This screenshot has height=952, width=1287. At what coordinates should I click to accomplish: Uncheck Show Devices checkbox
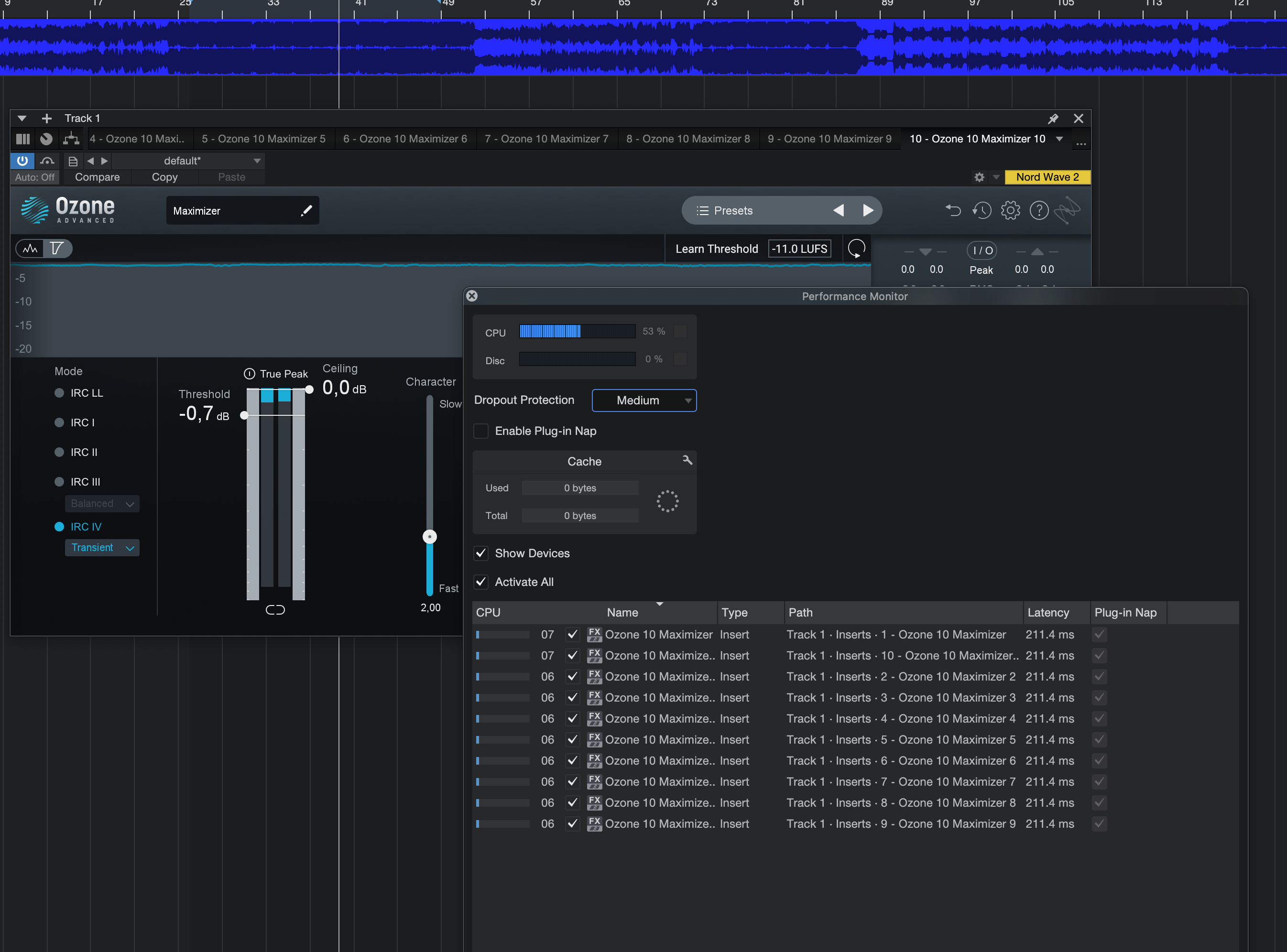480,553
